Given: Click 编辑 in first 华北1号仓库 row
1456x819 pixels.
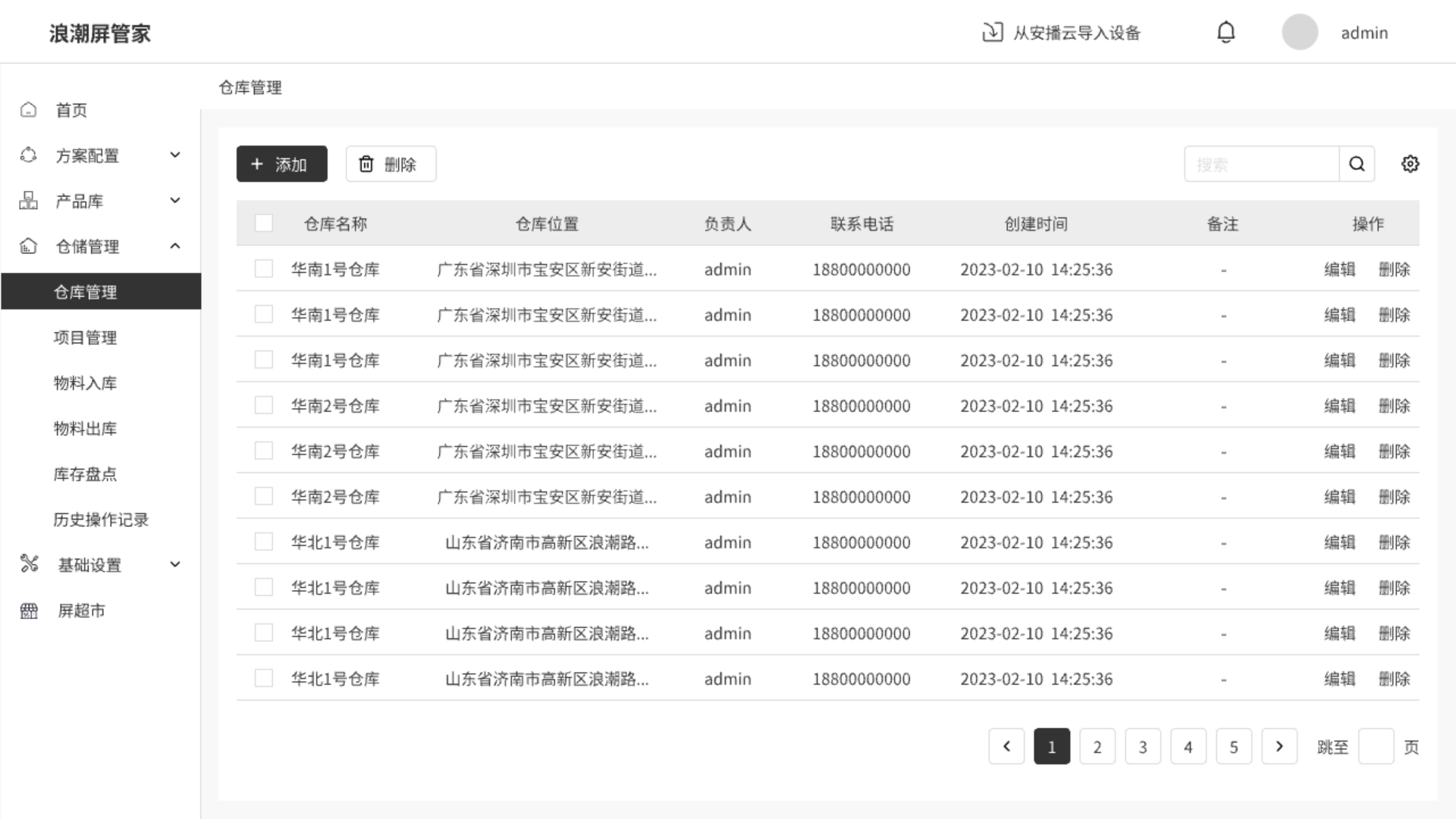Looking at the screenshot, I should click(x=1339, y=542).
